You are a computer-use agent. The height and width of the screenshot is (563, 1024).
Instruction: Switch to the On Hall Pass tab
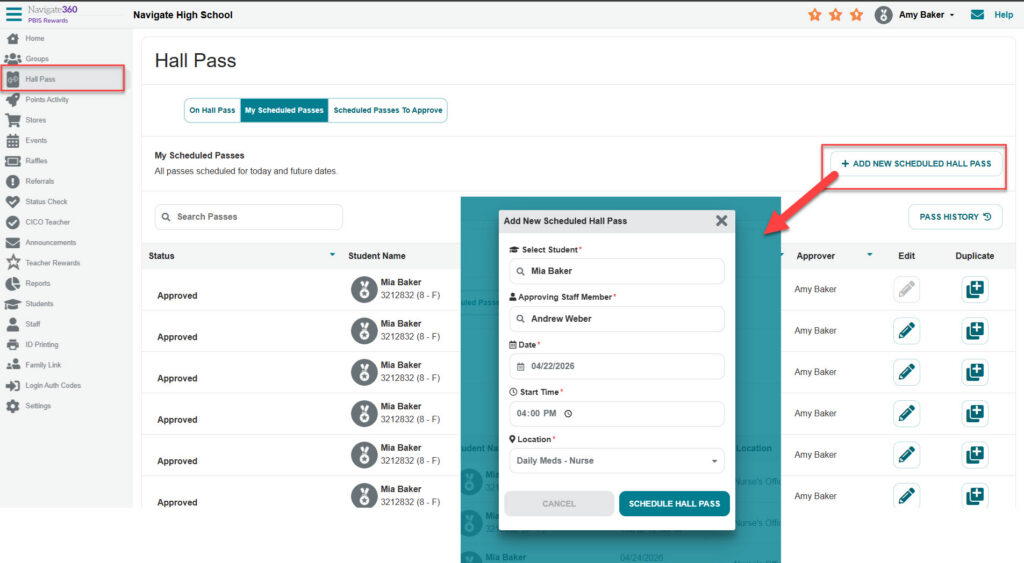coord(212,110)
